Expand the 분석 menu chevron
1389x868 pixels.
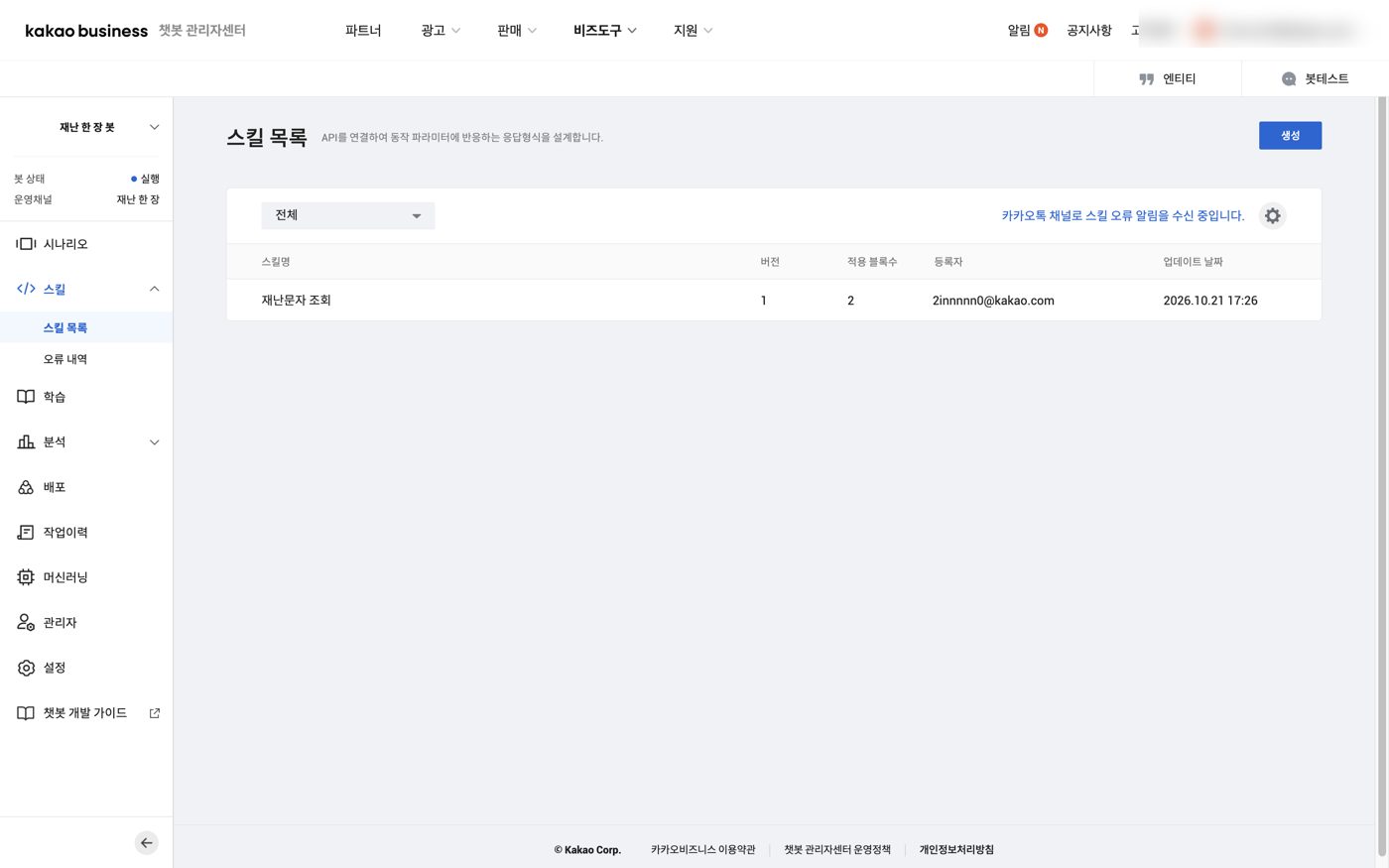pyautogui.click(x=155, y=442)
